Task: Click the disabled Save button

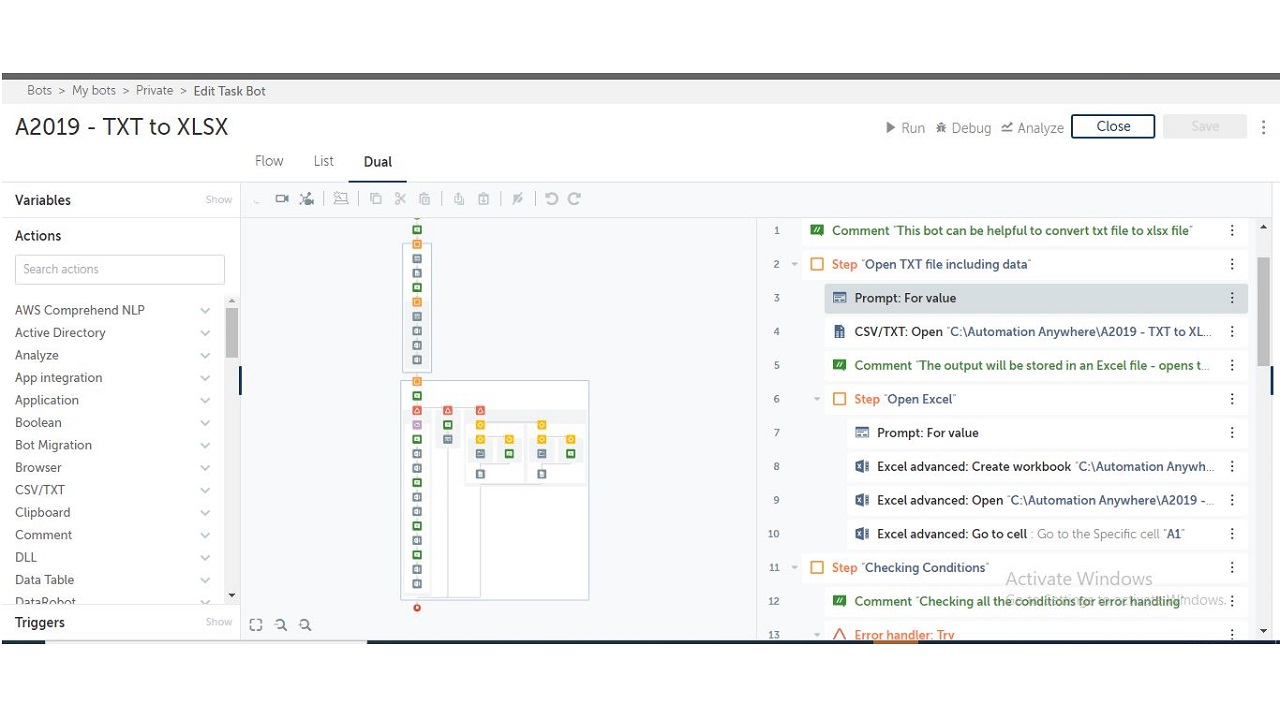Action: tap(1205, 127)
